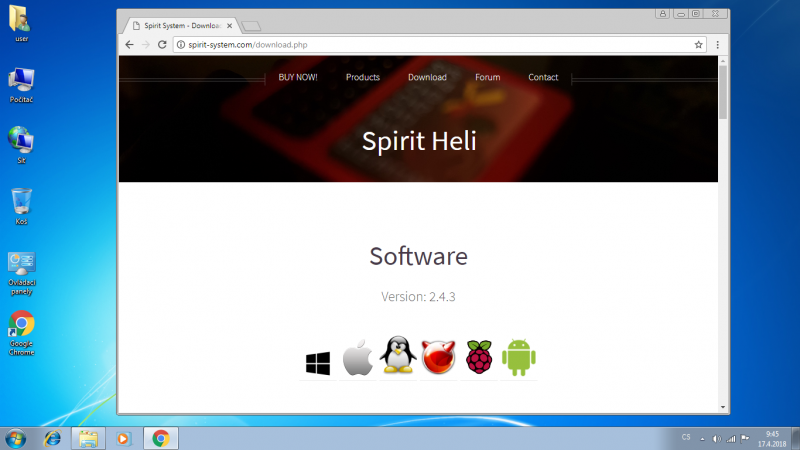Reload the page with the refresh icon
Viewport: 800px width, 450px height.
pos(162,45)
